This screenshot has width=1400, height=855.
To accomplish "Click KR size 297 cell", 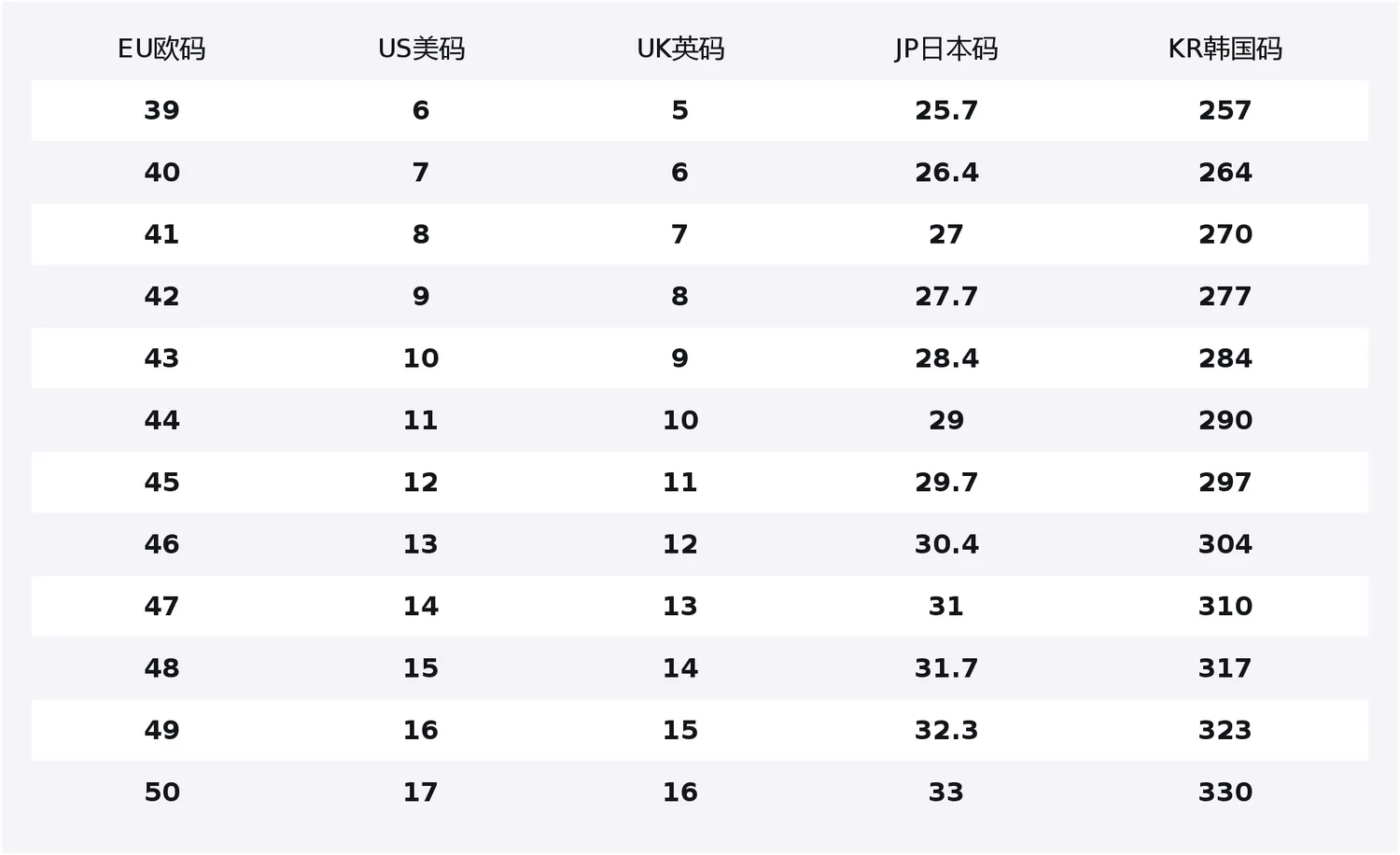I will tap(1225, 482).
